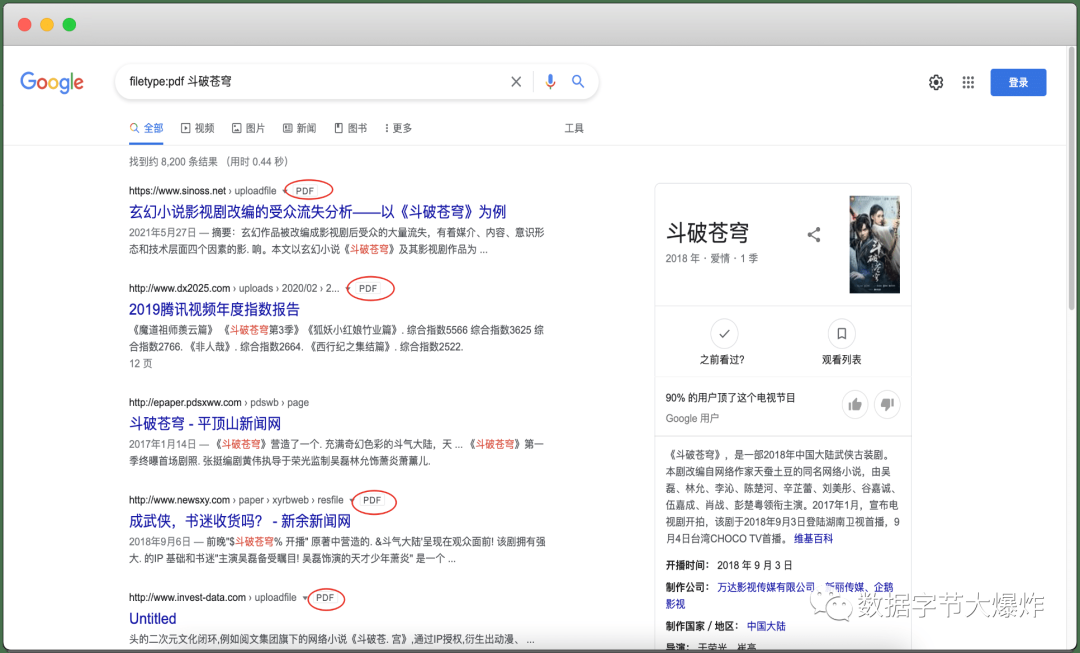Focus the search box containing filetype:pdf 斗破苍穹
This screenshot has width=1080, height=653.
[x=357, y=82]
